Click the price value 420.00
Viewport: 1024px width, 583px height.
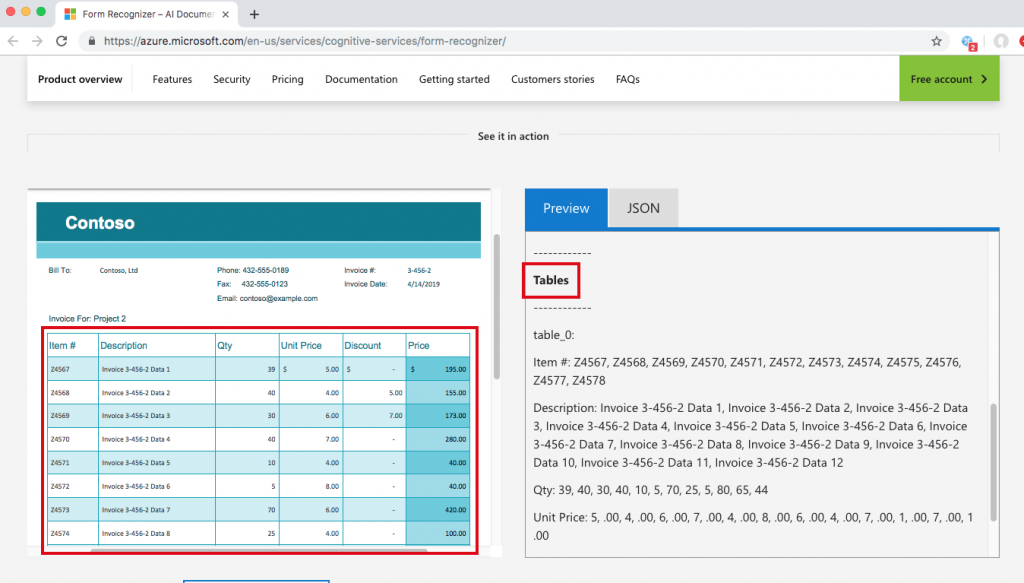455,510
